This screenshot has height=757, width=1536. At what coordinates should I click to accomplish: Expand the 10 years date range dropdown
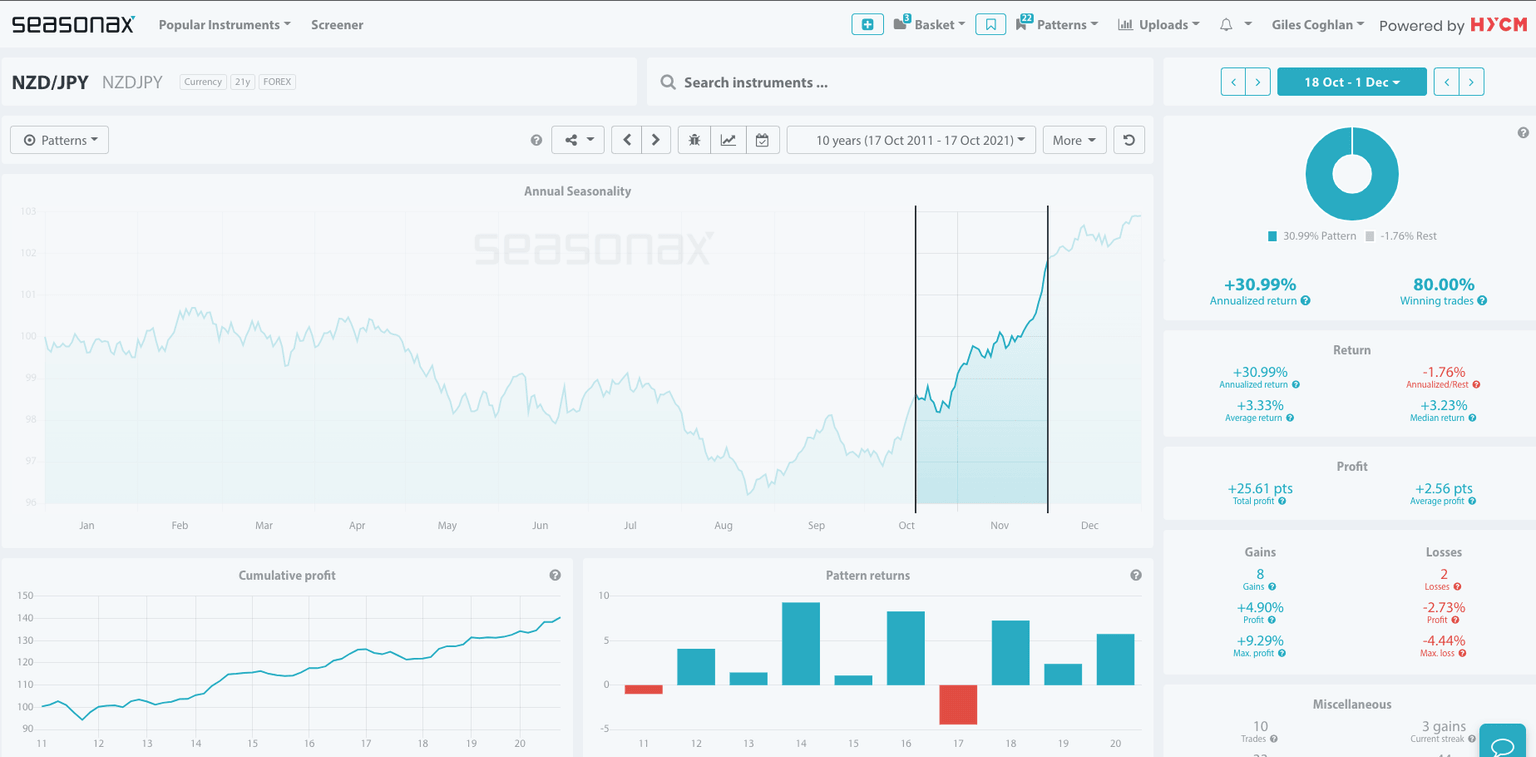click(910, 140)
